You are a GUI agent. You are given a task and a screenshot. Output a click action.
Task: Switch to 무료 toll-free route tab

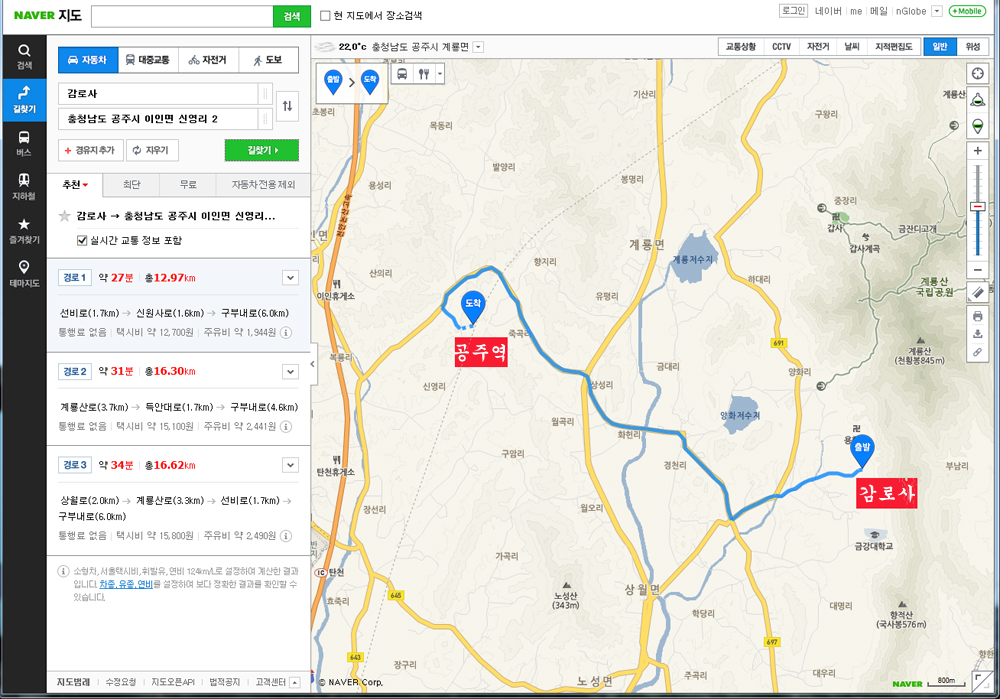point(188,185)
